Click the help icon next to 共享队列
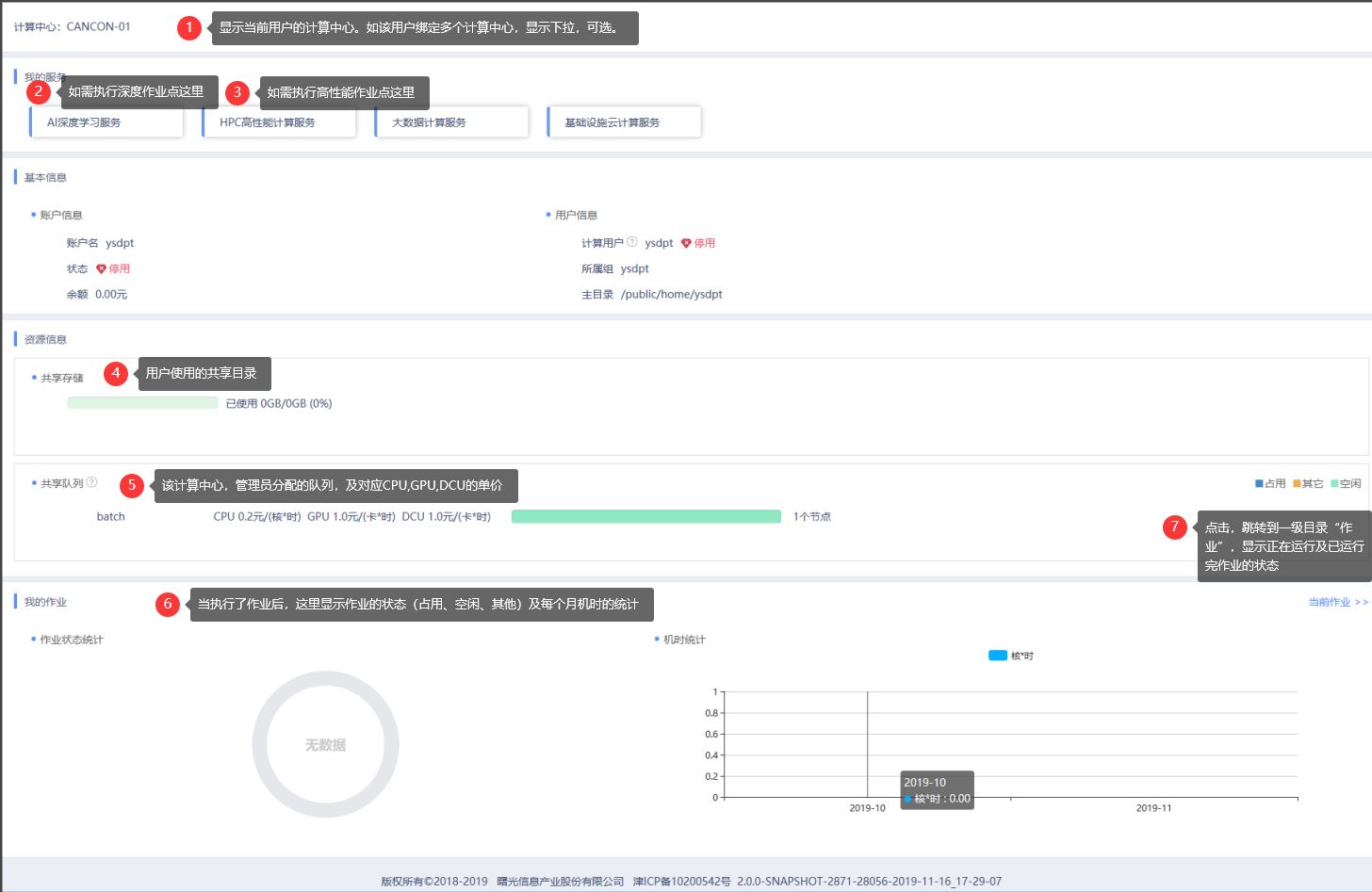The image size is (1372, 892). 91,482
